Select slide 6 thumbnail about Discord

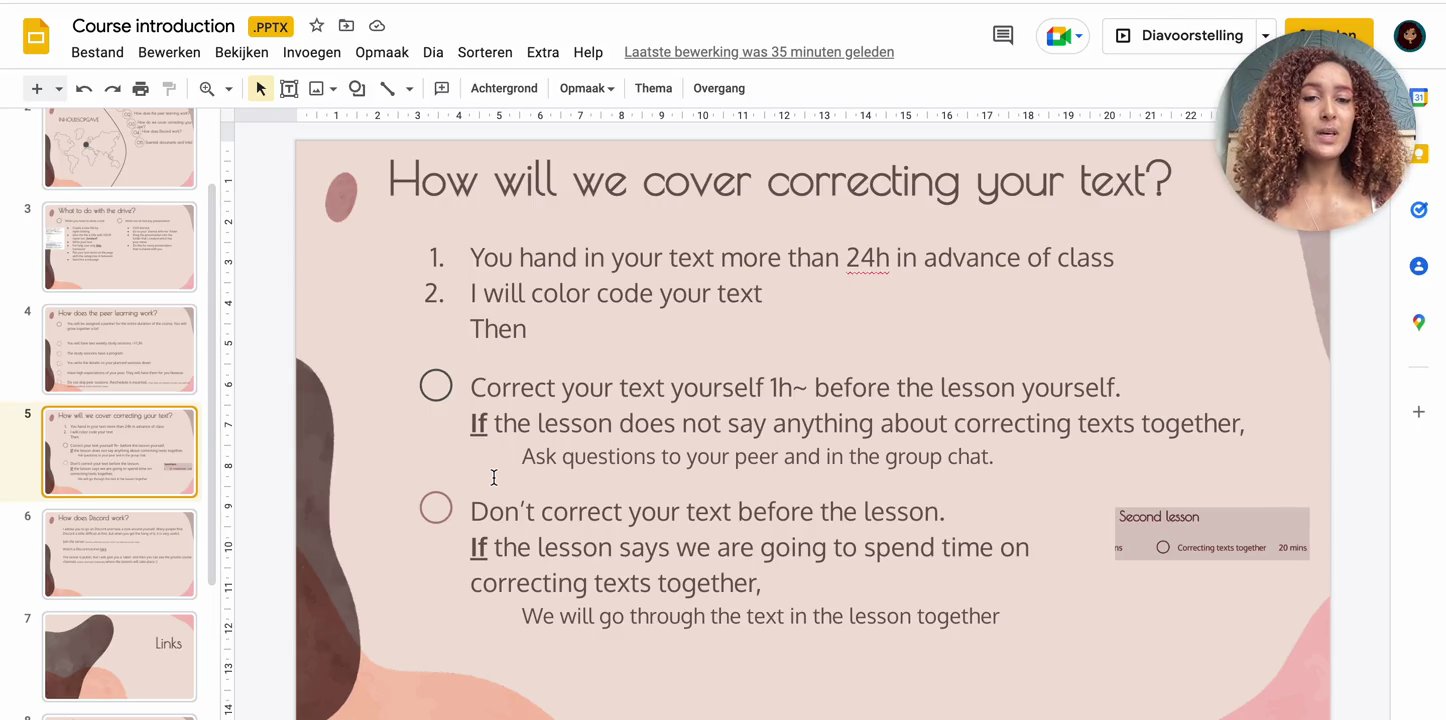(x=119, y=553)
